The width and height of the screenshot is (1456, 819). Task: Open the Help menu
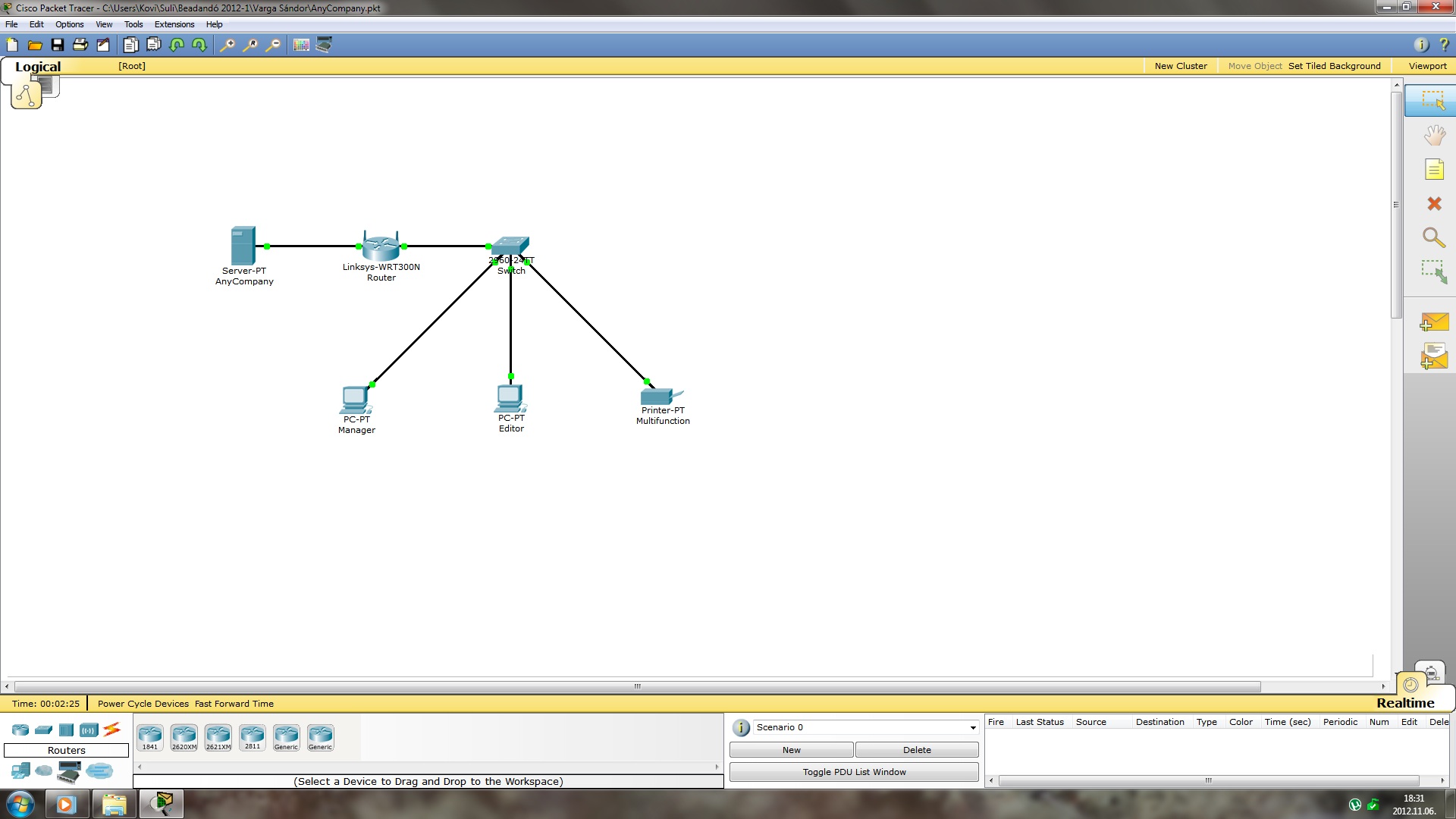(x=214, y=24)
